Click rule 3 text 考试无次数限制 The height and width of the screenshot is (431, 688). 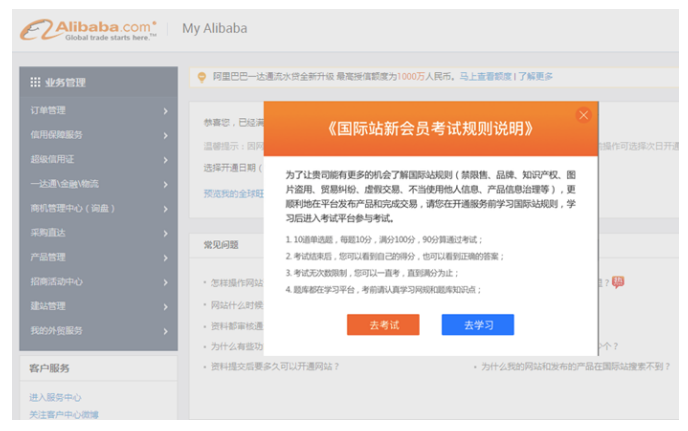[372, 273]
